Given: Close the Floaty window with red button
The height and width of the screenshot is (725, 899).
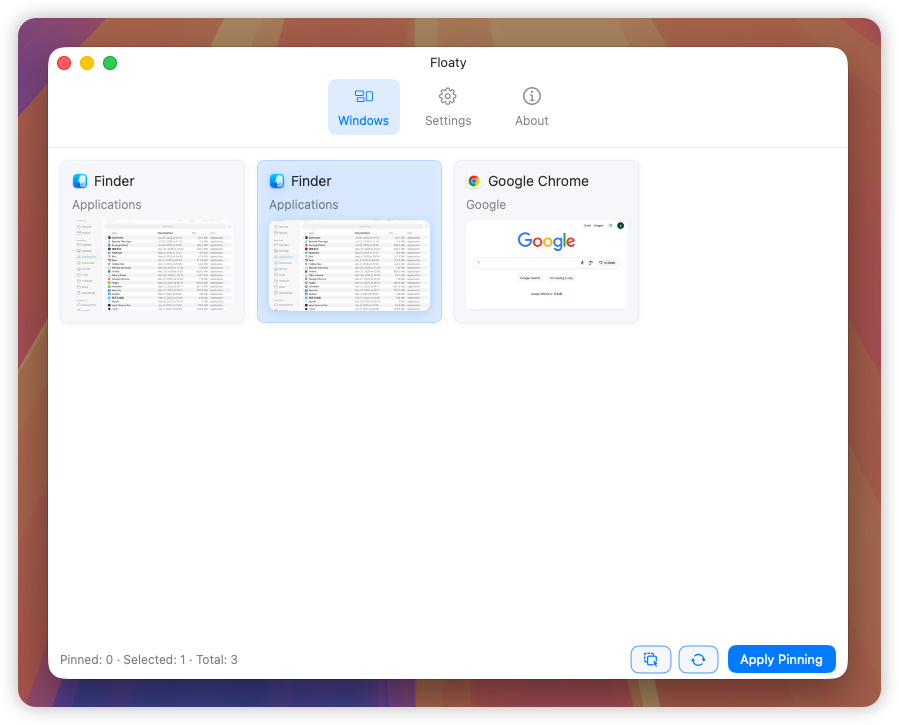Looking at the screenshot, I should point(64,63).
